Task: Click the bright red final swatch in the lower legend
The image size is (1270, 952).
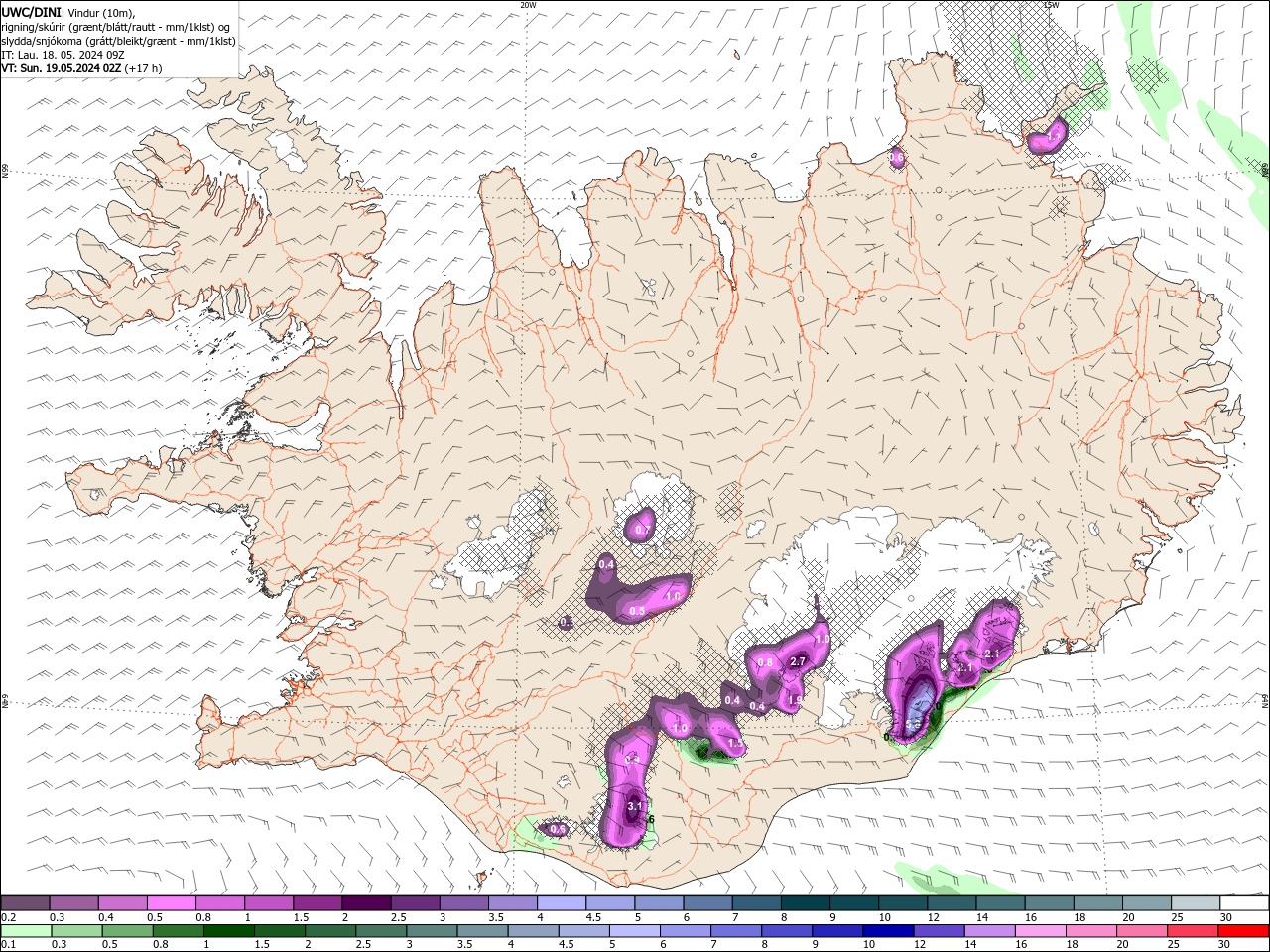Action: [1244, 931]
